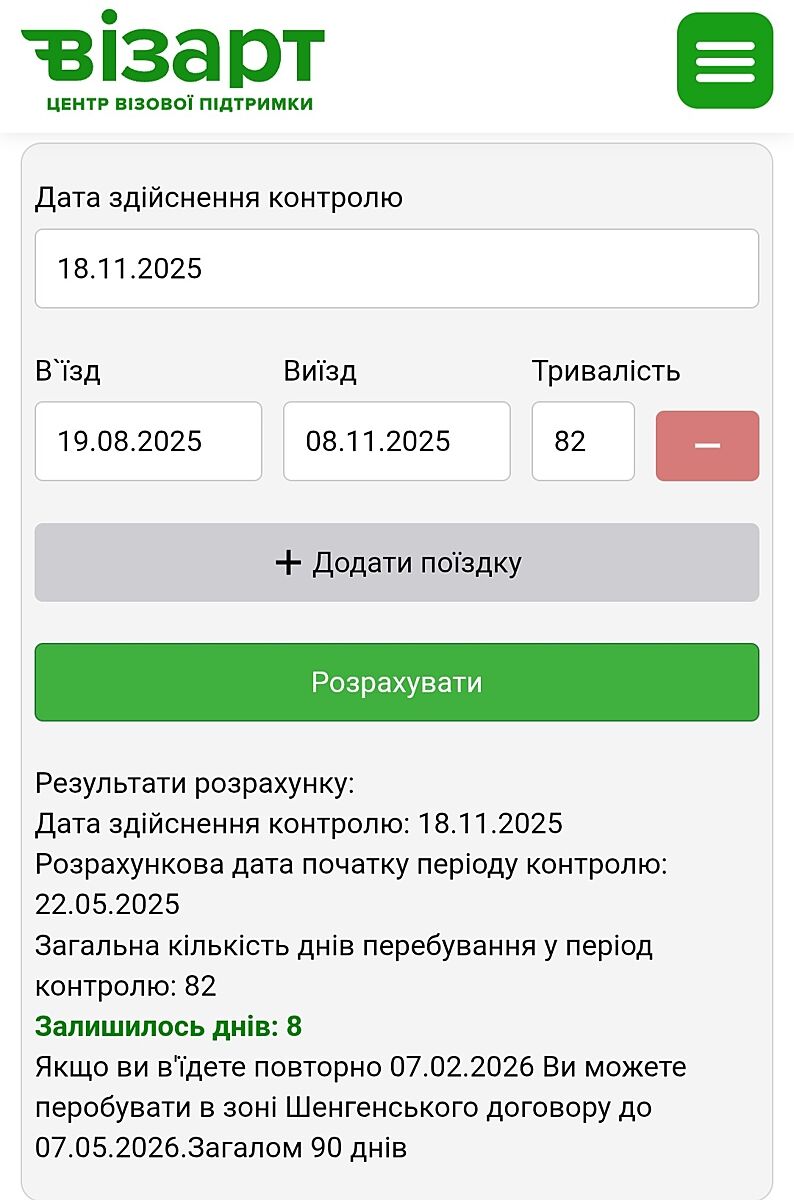This screenshot has height=1200, width=794.
Task: Add a trip via "Додати поїздку"
Action: [x=397, y=563]
